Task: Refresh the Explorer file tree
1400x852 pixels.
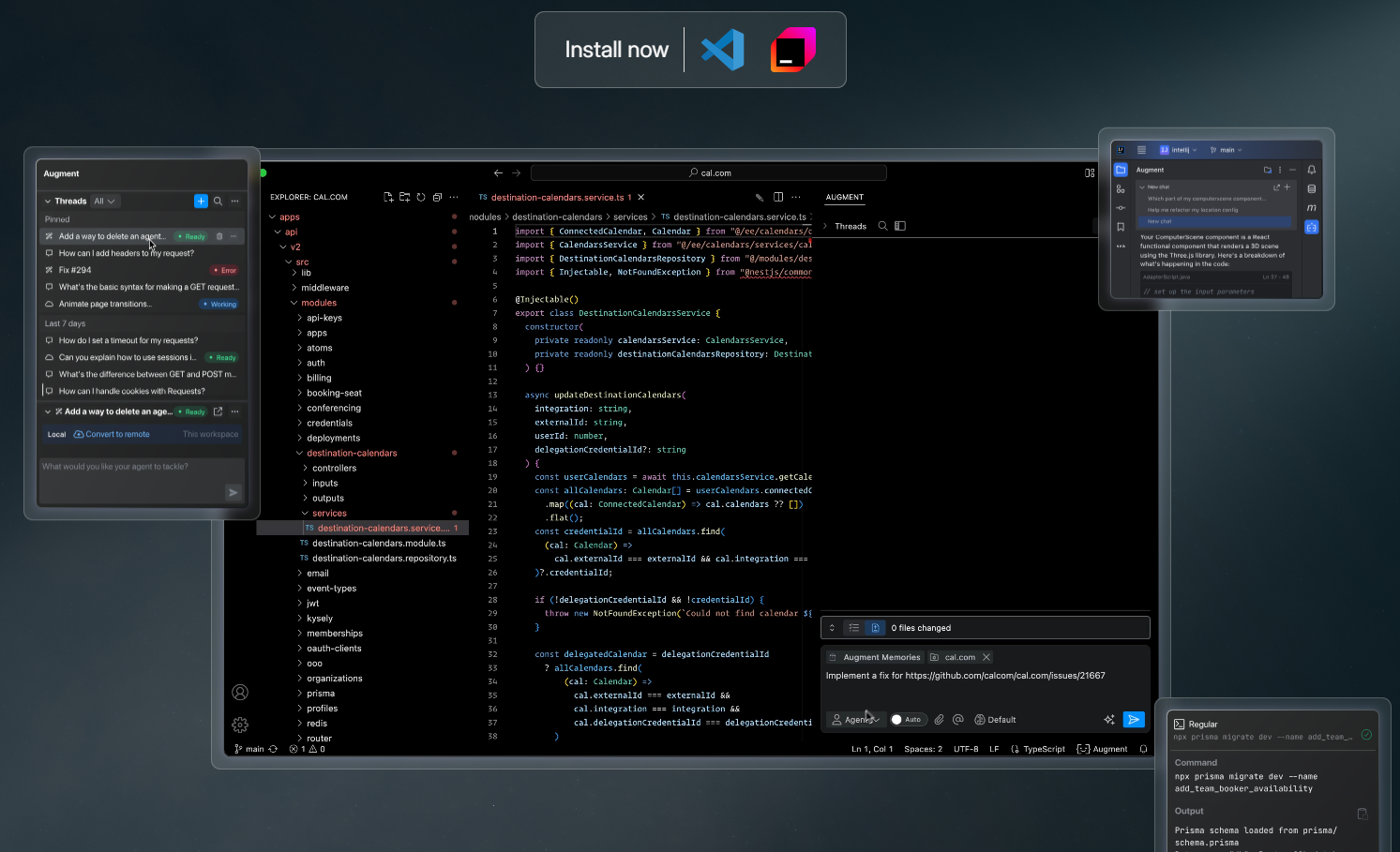Action: point(421,197)
